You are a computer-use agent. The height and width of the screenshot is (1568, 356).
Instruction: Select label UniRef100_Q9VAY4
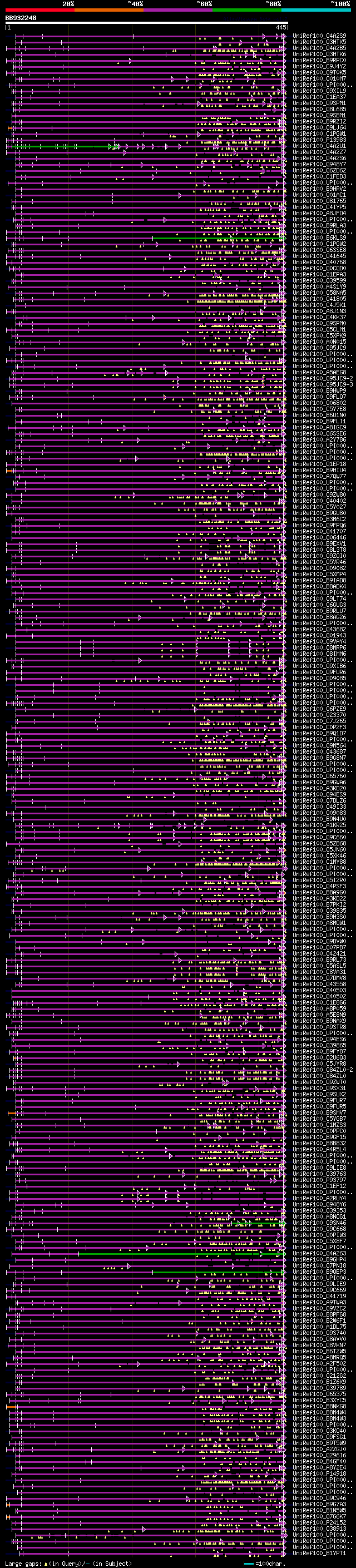(319, 641)
